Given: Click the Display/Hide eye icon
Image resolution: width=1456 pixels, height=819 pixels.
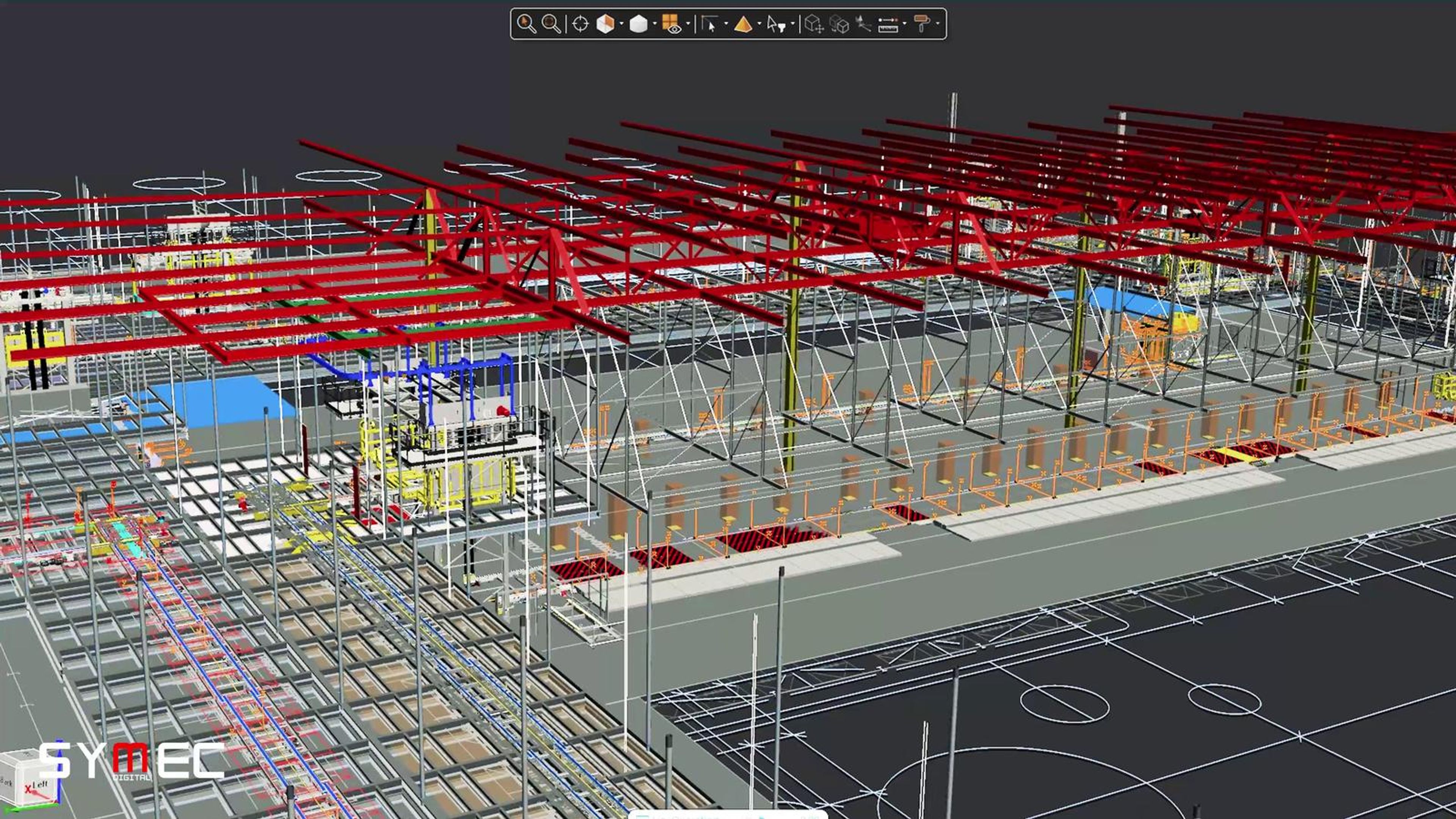Looking at the screenshot, I should coord(672,24).
